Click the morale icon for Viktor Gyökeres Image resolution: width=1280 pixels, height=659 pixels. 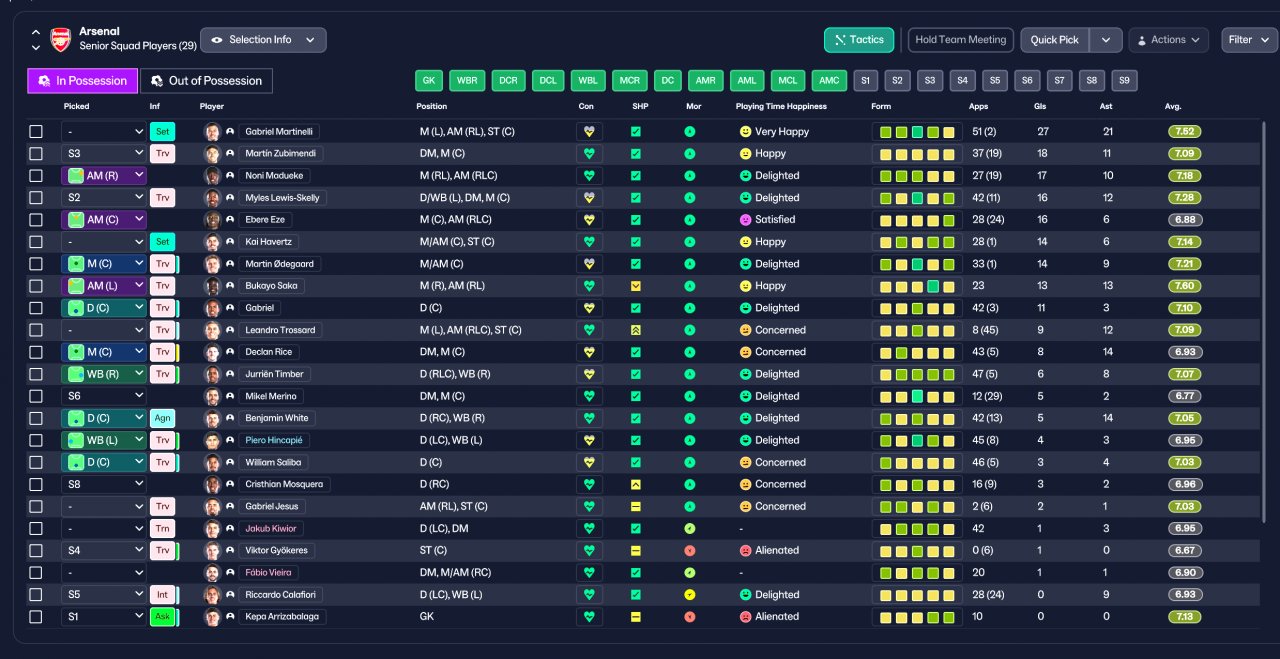click(x=689, y=551)
